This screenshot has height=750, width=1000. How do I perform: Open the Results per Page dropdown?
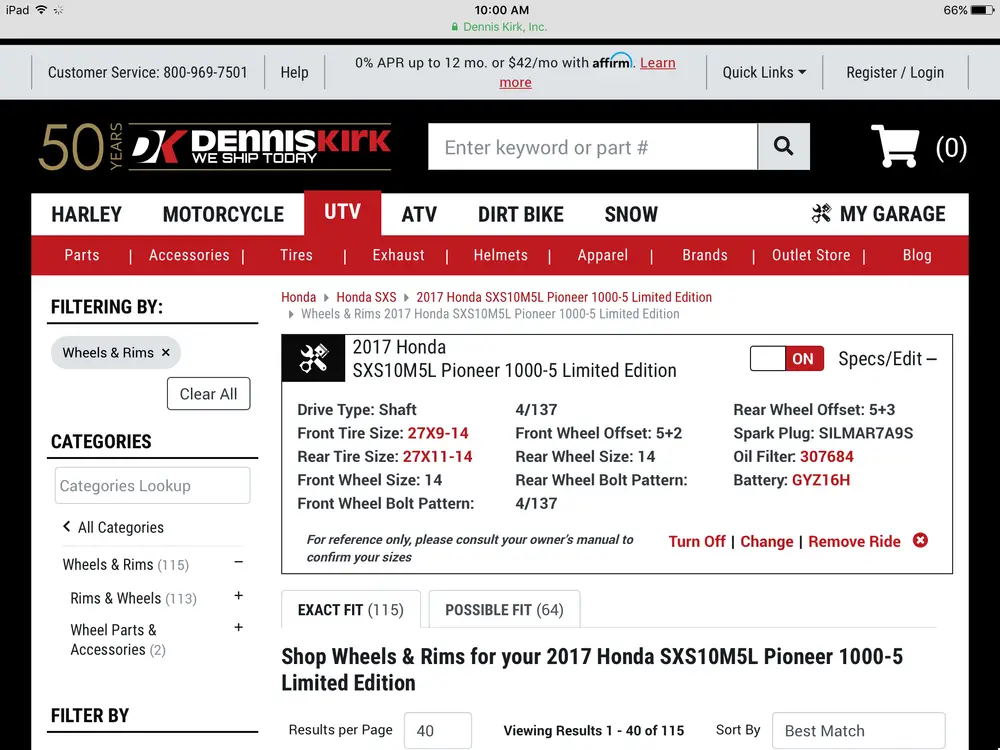click(438, 730)
